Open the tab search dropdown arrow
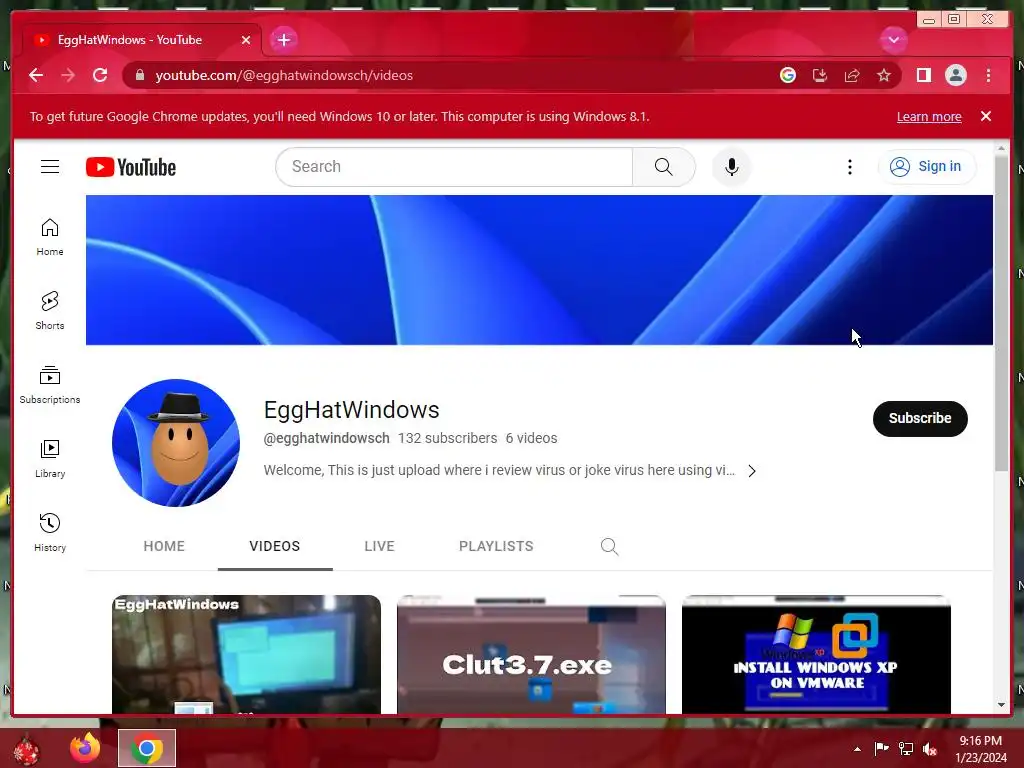Screen dimensions: 1024x768 tap(893, 40)
